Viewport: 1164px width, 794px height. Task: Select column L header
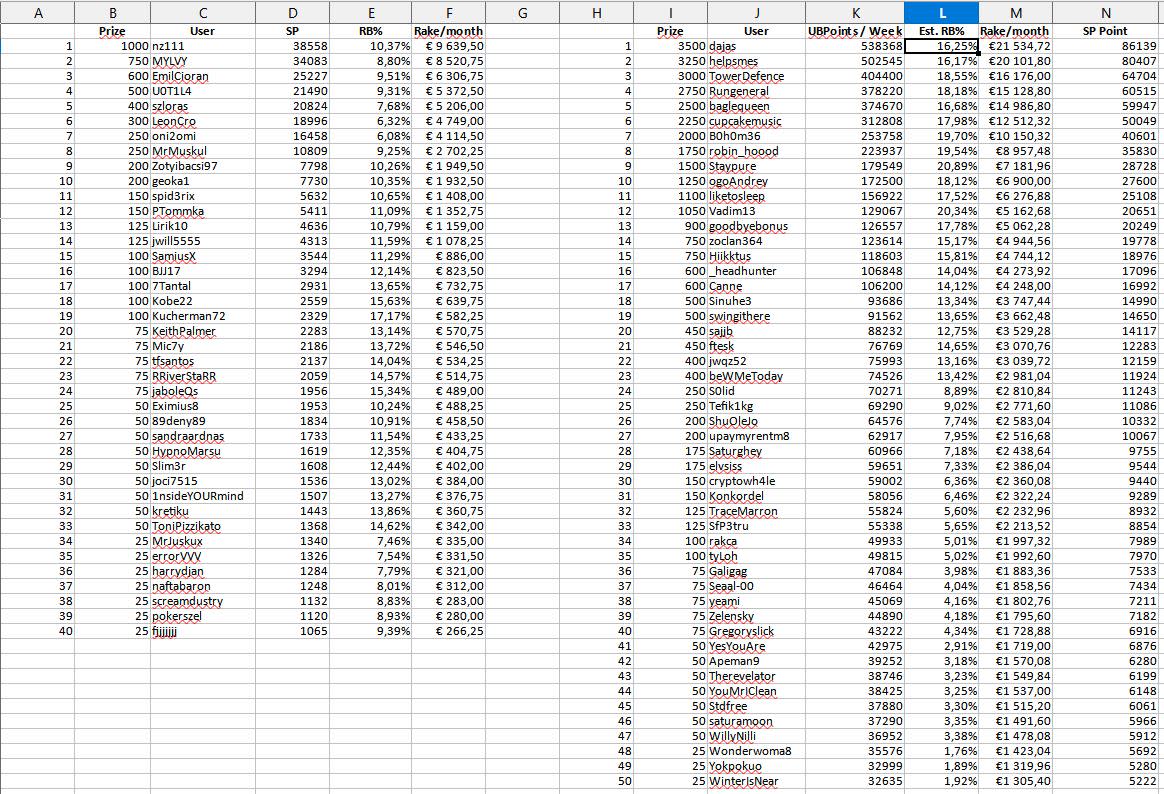click(x=941, y=13)
